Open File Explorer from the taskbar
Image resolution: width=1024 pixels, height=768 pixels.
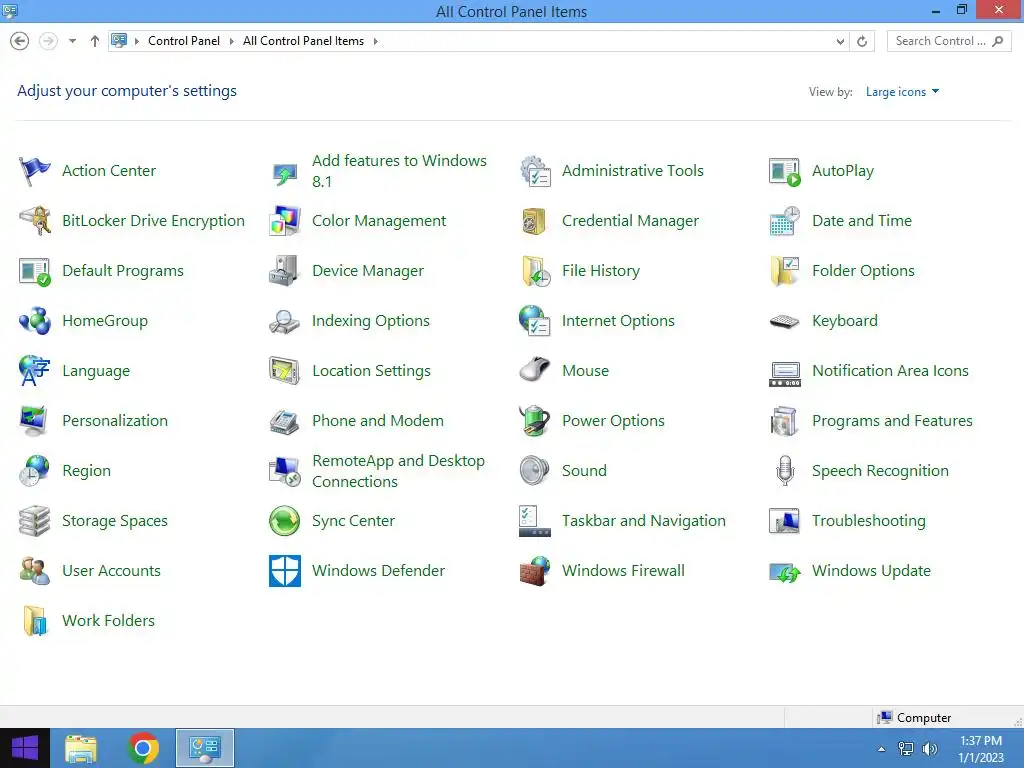[81, 748]
